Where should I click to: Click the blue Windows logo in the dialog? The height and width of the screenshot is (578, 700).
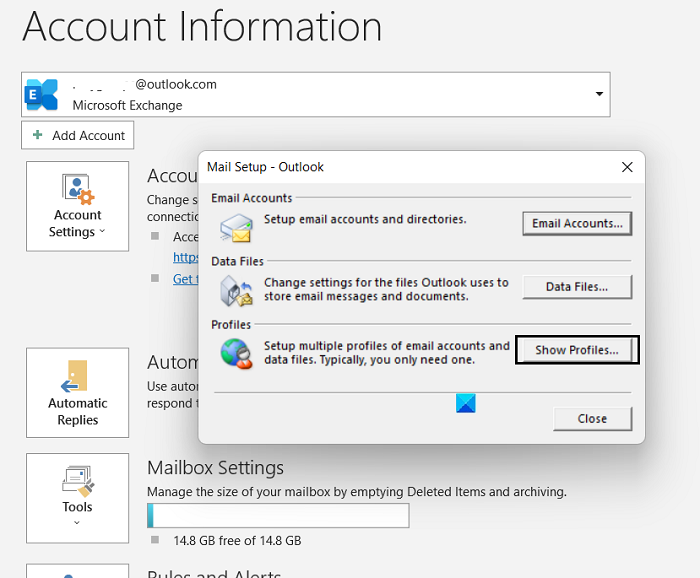[x=464, y=403]
